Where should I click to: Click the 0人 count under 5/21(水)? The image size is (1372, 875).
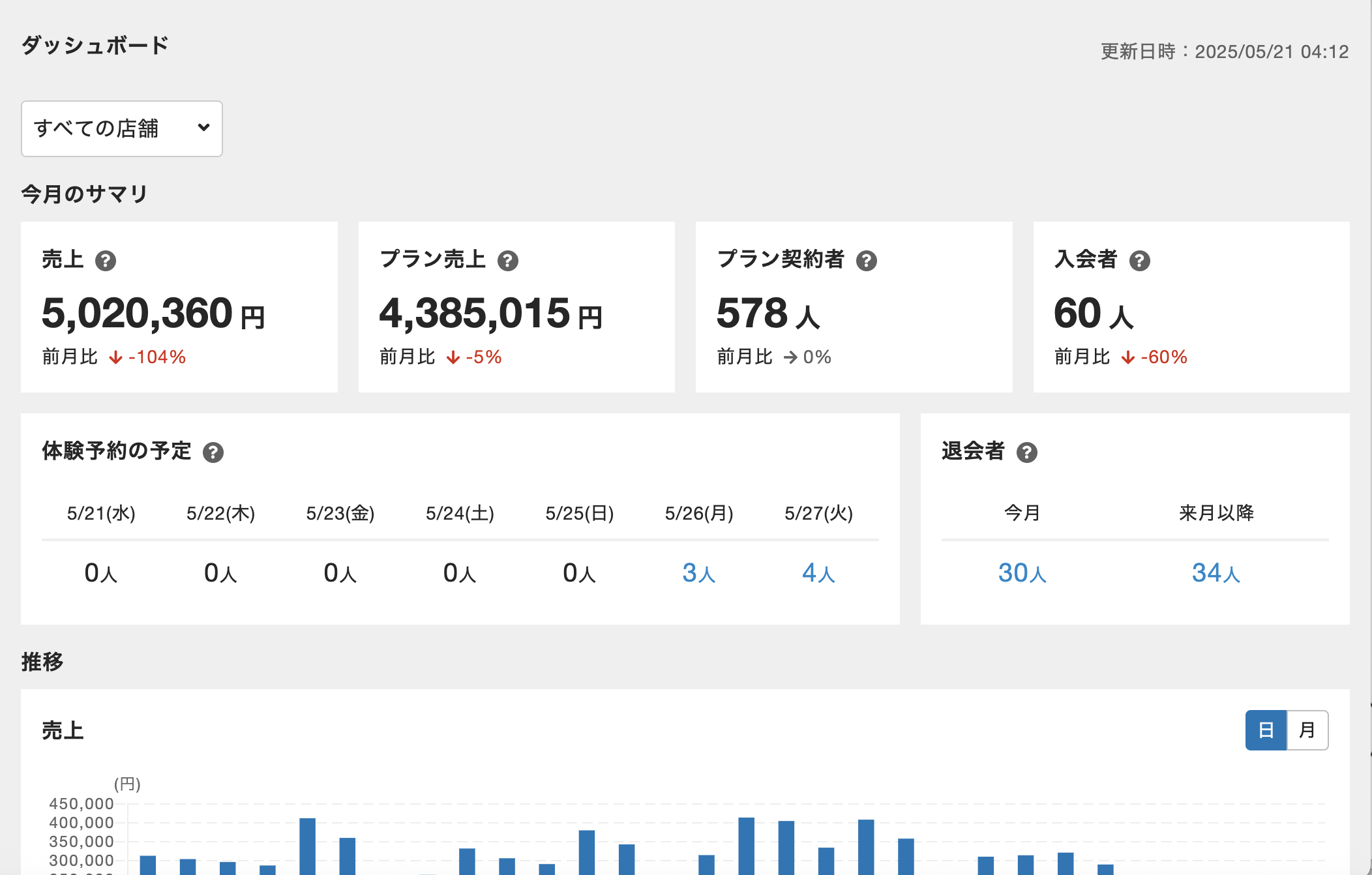point(101,573)
